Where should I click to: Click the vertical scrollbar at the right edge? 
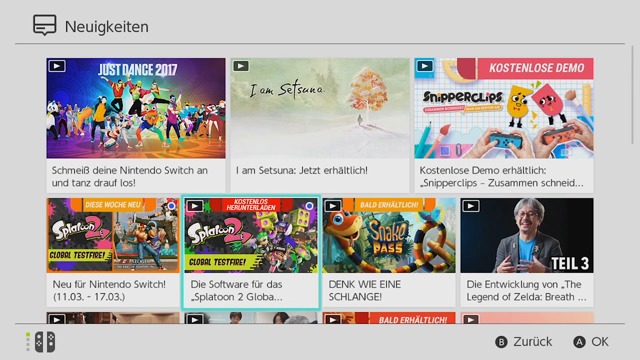click(x=632, y=95)
